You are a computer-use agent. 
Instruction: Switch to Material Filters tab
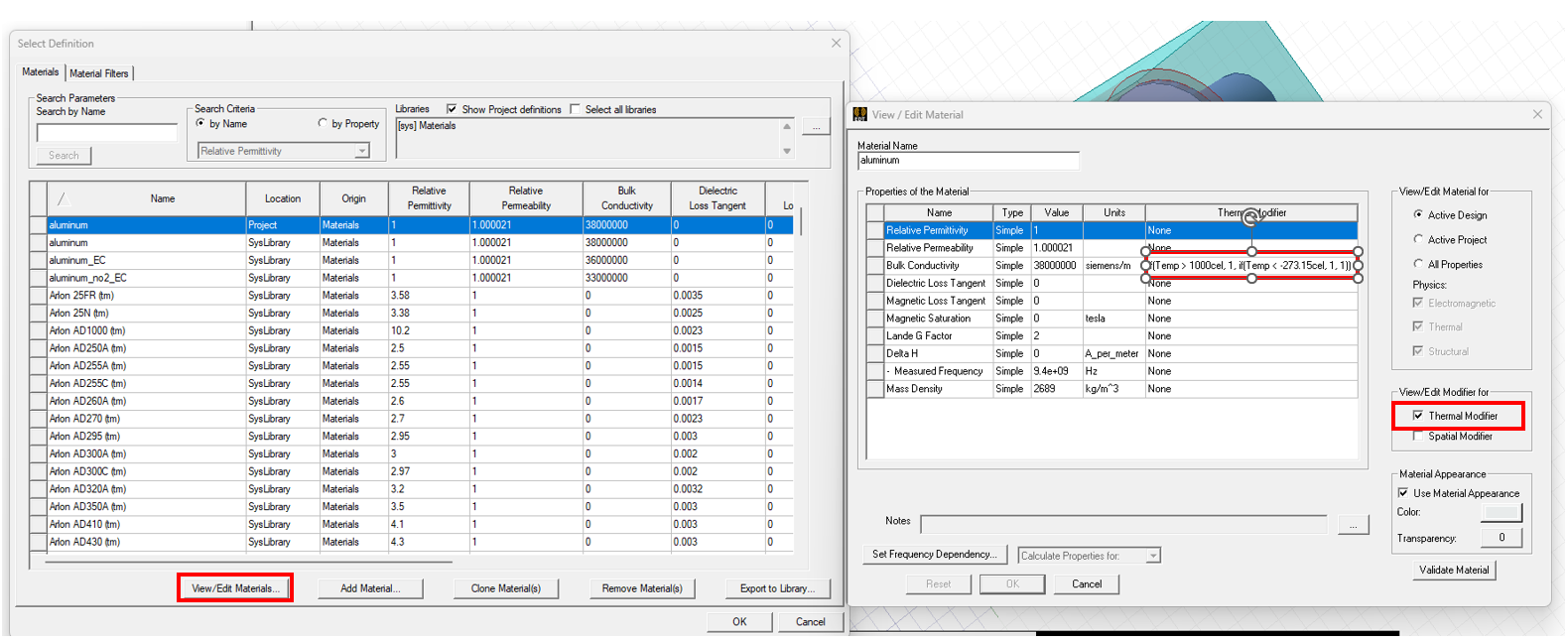click(98, 73)
